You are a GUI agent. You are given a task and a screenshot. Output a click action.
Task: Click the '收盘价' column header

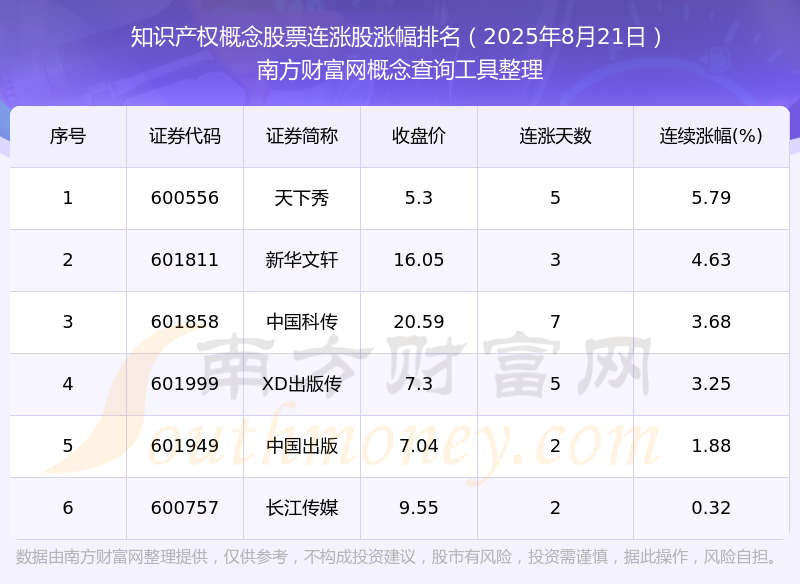click(419, 136)
